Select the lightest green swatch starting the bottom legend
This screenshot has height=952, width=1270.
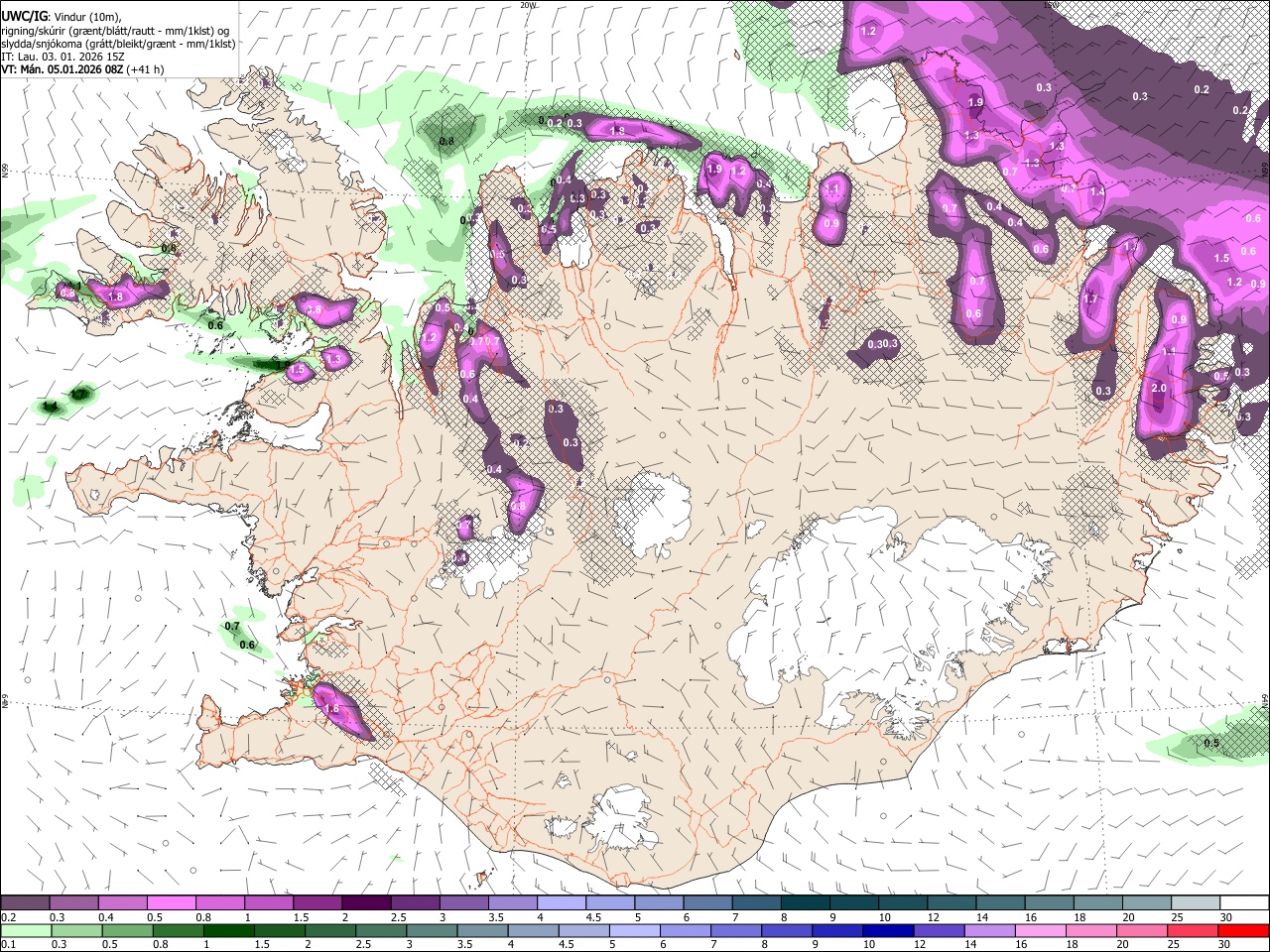[25, 931]
